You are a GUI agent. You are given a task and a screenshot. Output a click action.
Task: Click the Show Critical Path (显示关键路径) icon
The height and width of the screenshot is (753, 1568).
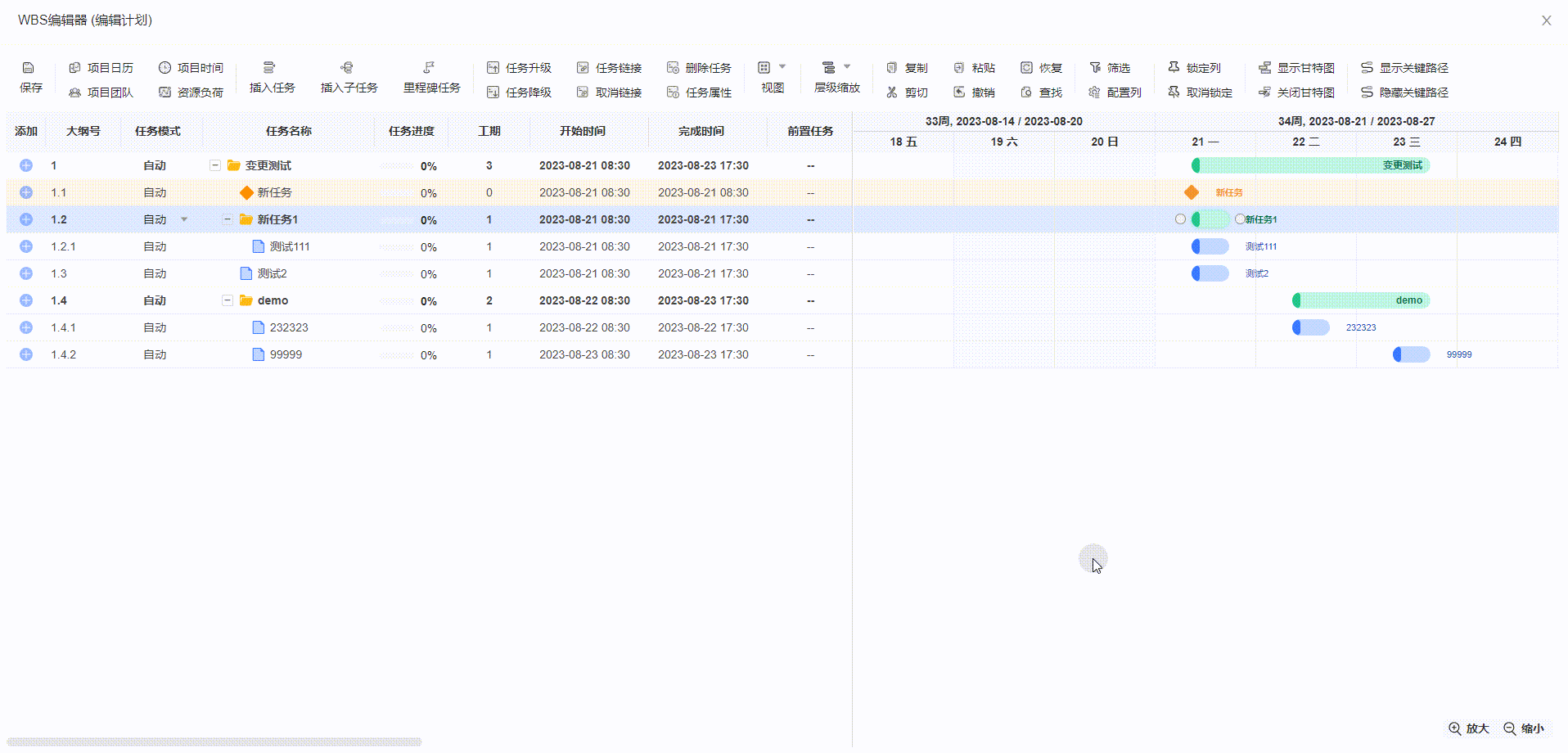[1367, 68]
